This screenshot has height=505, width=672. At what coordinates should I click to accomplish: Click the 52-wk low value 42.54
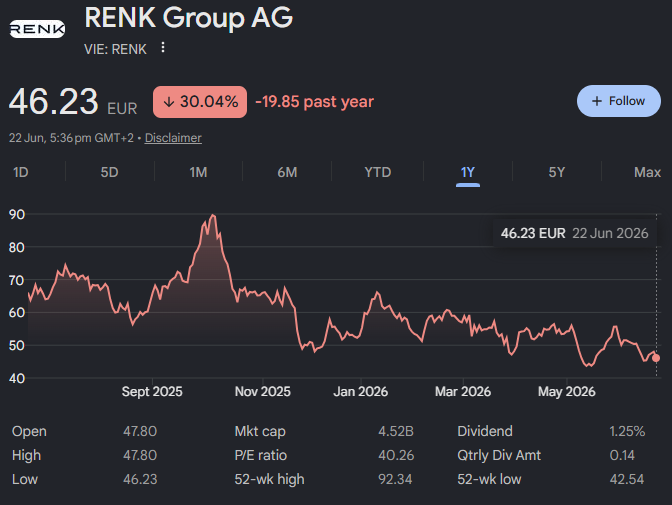(627, 479)
